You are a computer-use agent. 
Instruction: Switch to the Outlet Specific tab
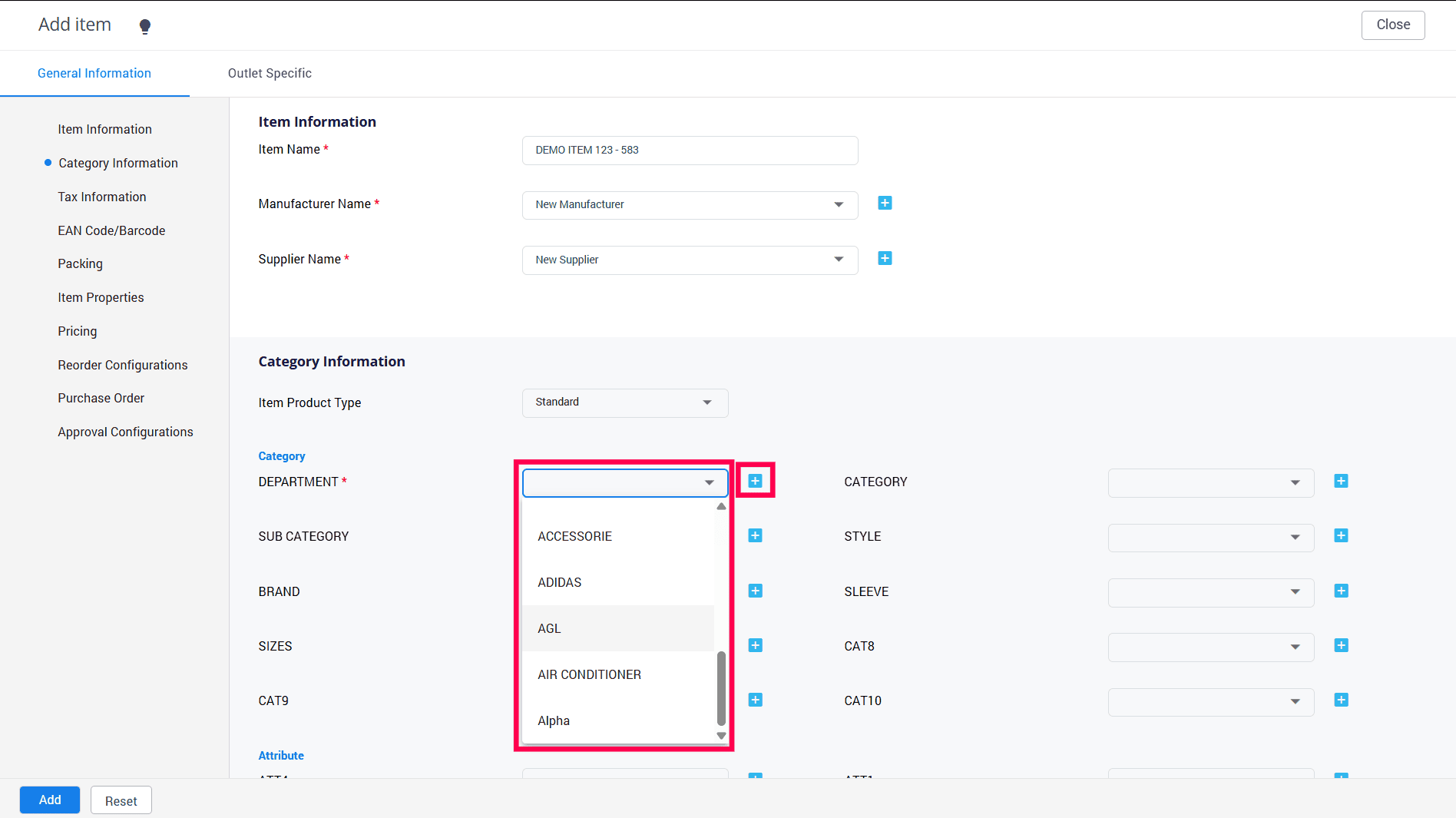pyautogui.click(x=270, y=74)
